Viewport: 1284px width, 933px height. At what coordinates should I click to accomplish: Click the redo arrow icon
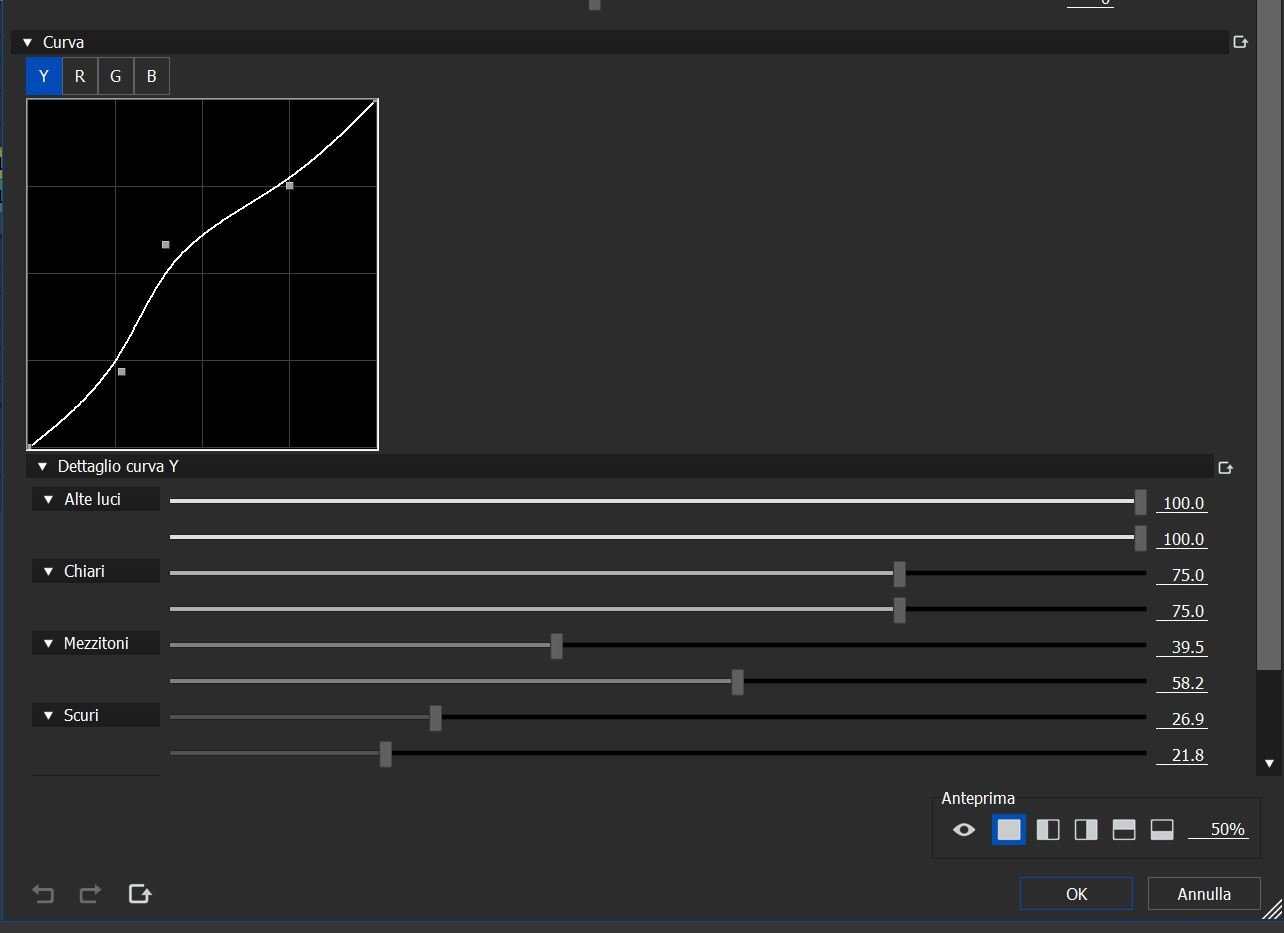pyautogui.click(x=90, y=894)
